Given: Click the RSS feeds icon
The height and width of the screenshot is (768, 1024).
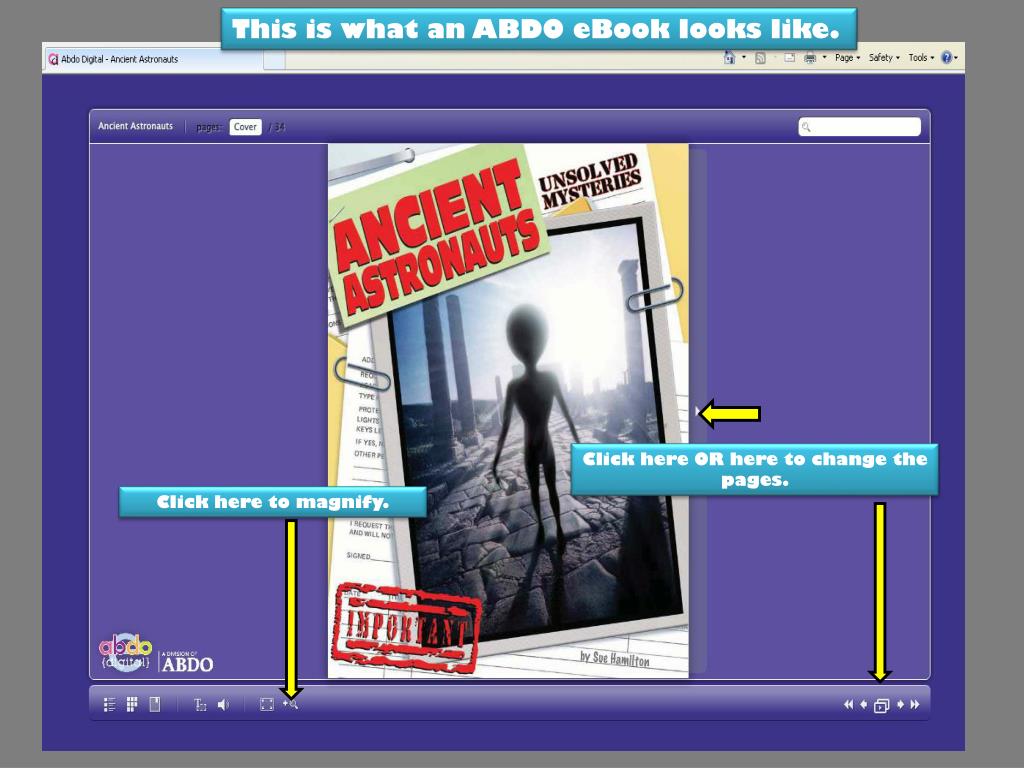Looking at the screenshot, I should click(x=760, y=58).
